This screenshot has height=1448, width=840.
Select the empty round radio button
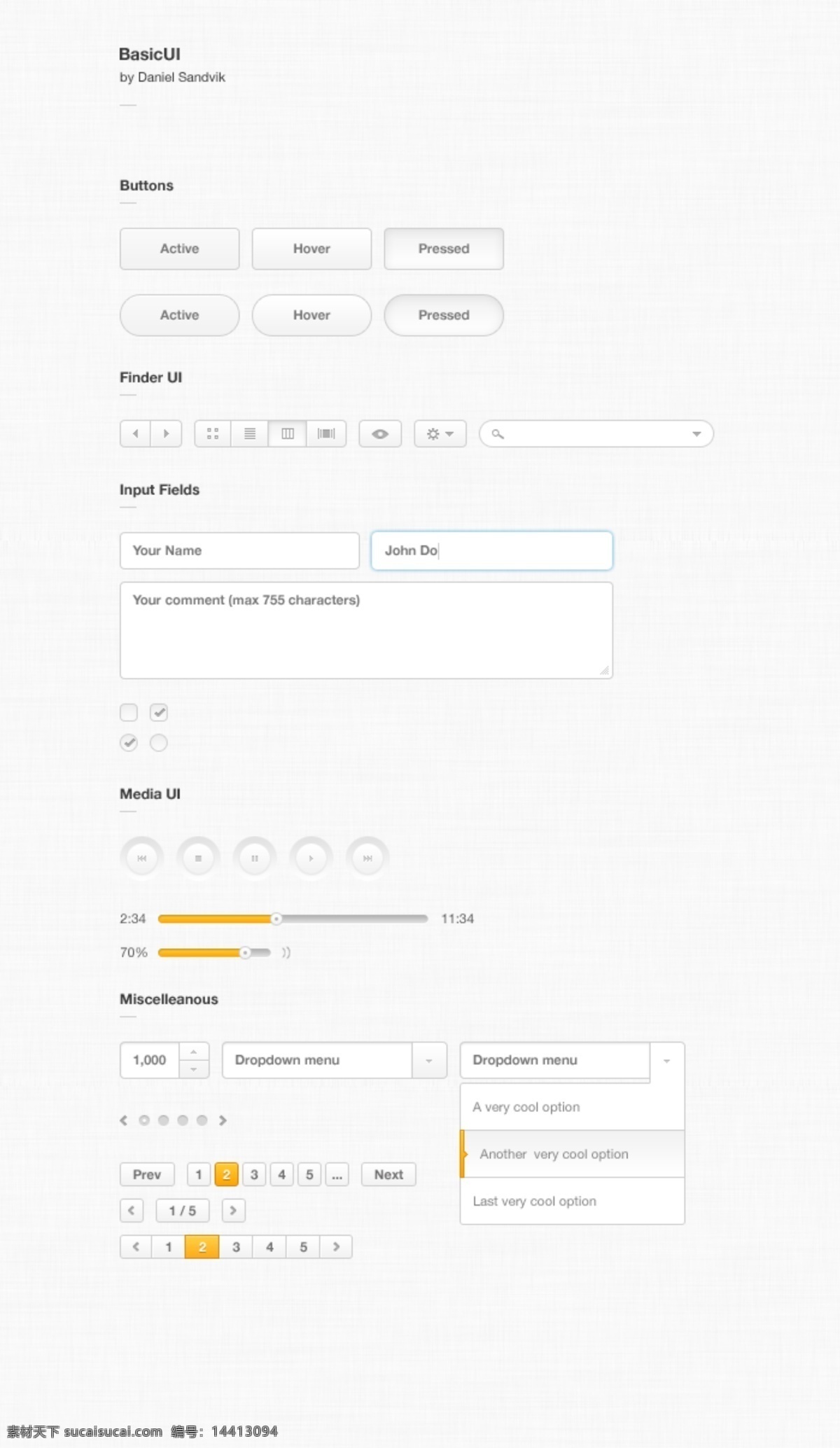[159, 743]
